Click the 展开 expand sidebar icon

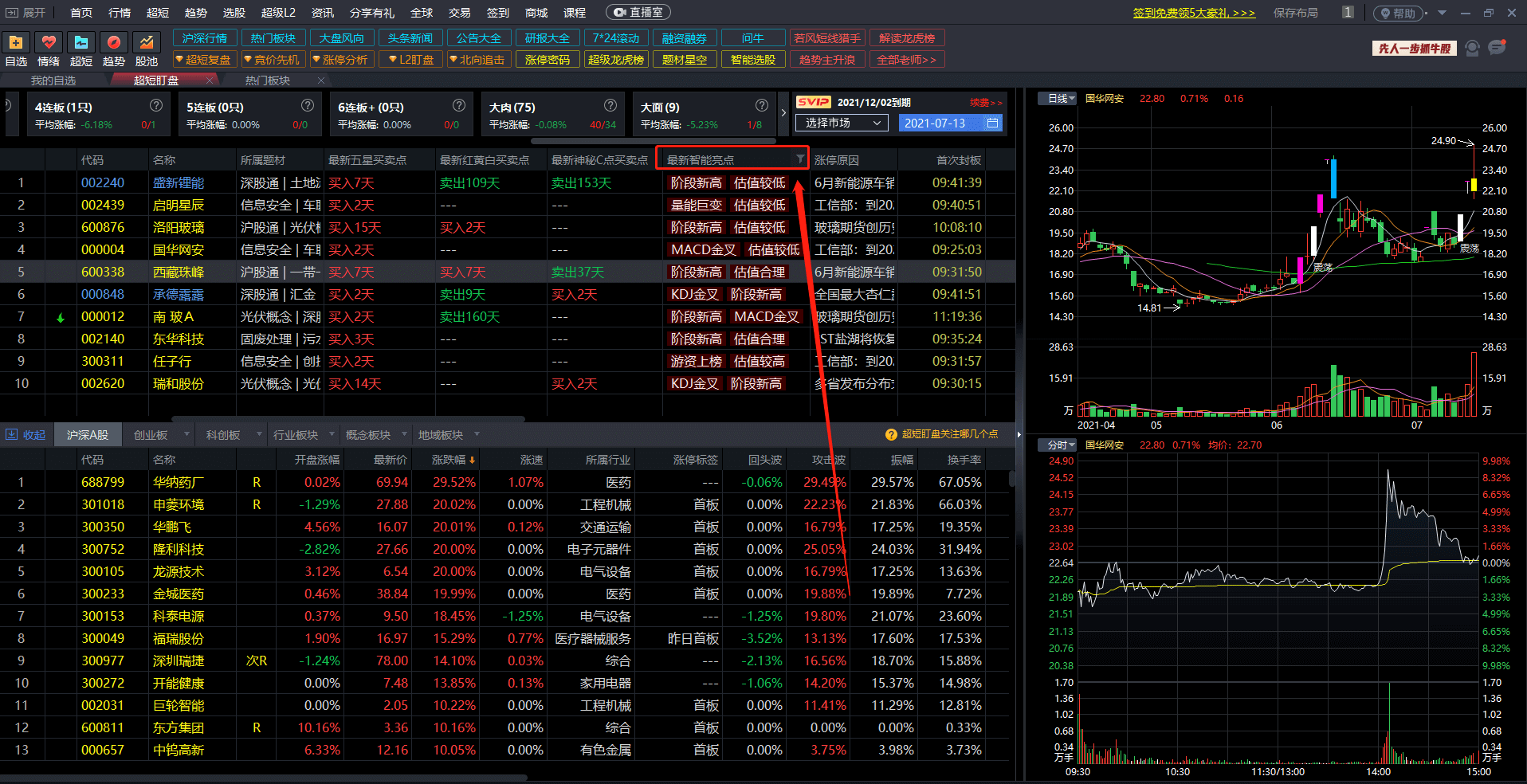coord(12,13)
